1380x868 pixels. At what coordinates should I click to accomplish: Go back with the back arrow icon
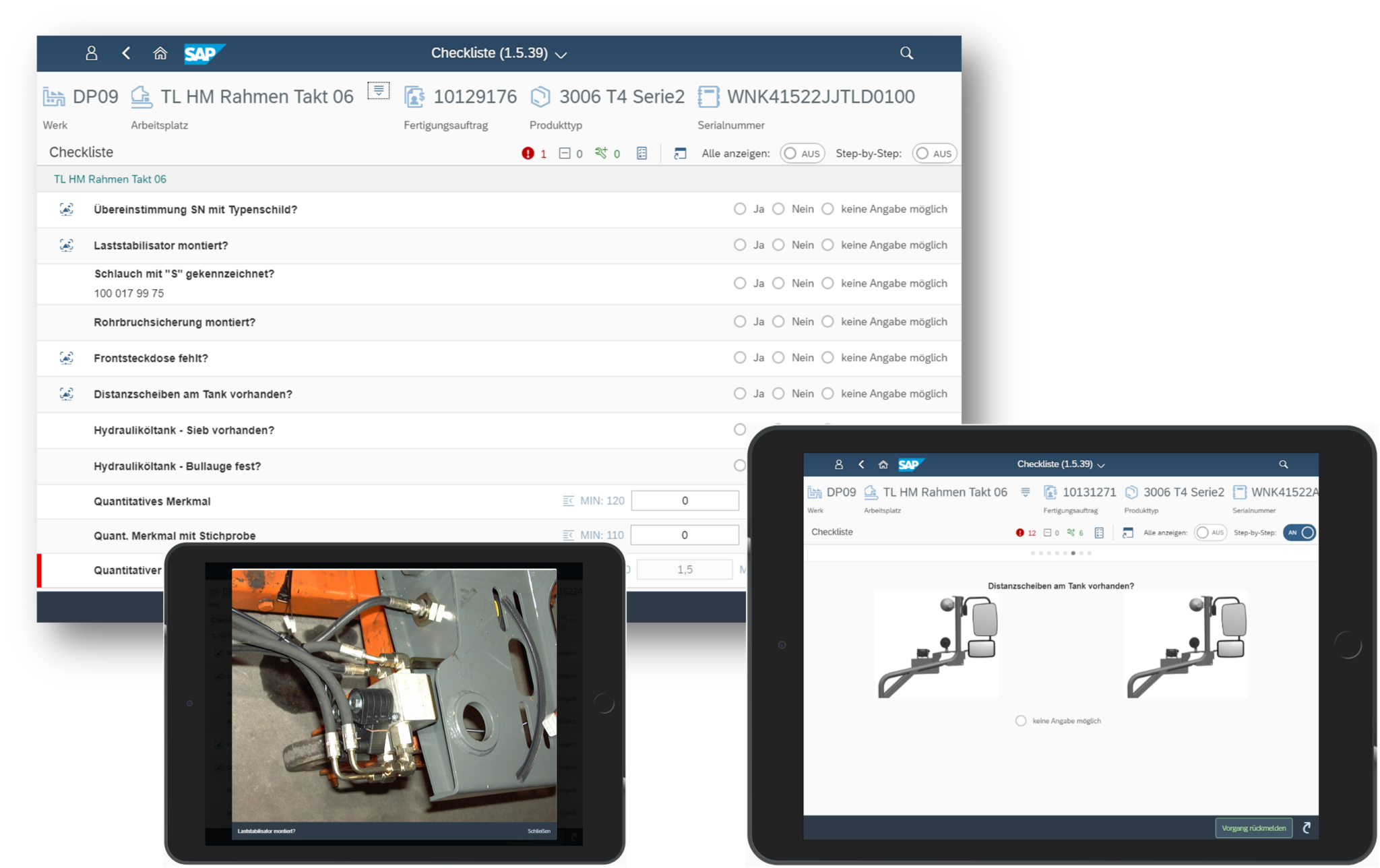click(126, 53)
